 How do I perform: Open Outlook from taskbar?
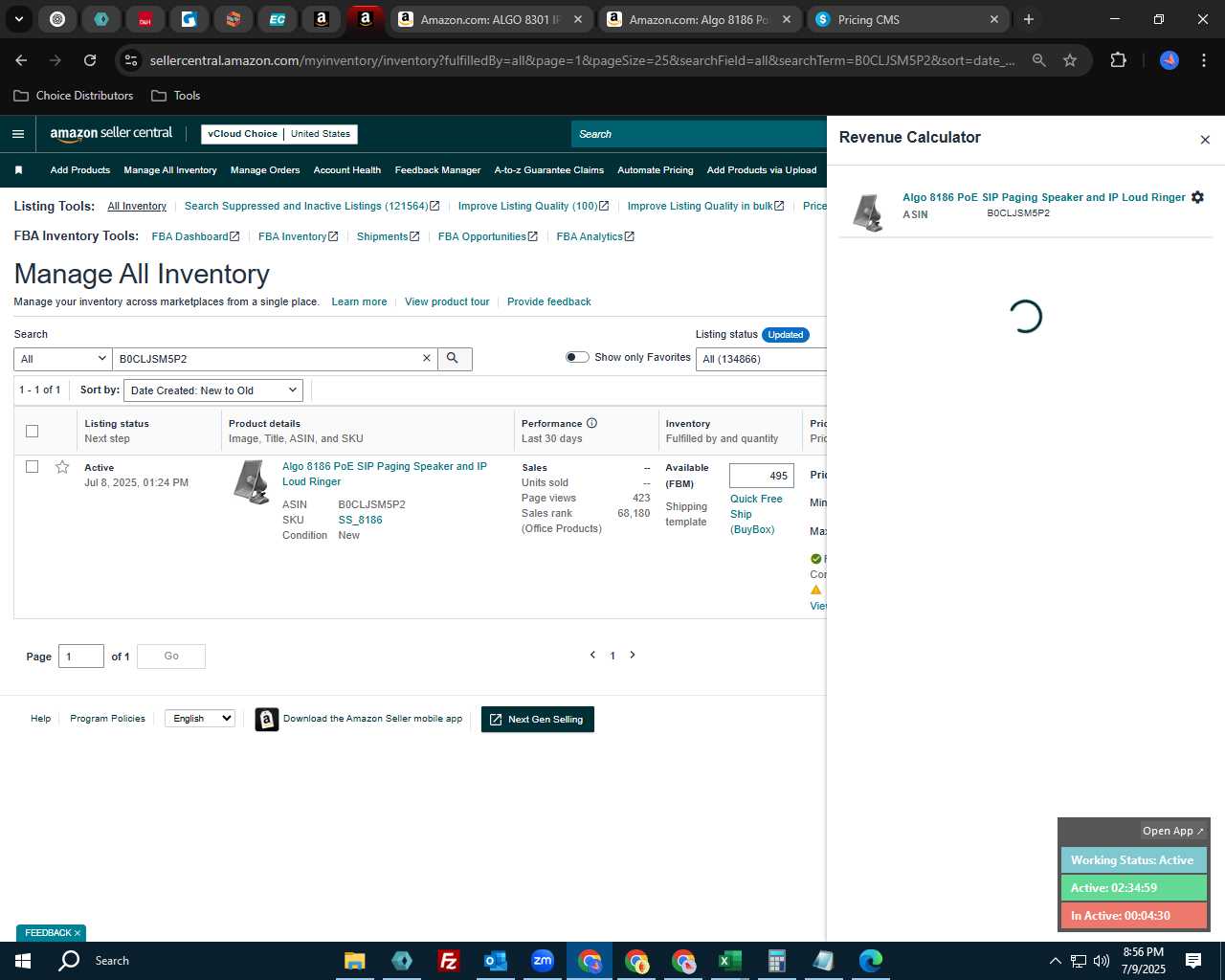pos(495,961)
